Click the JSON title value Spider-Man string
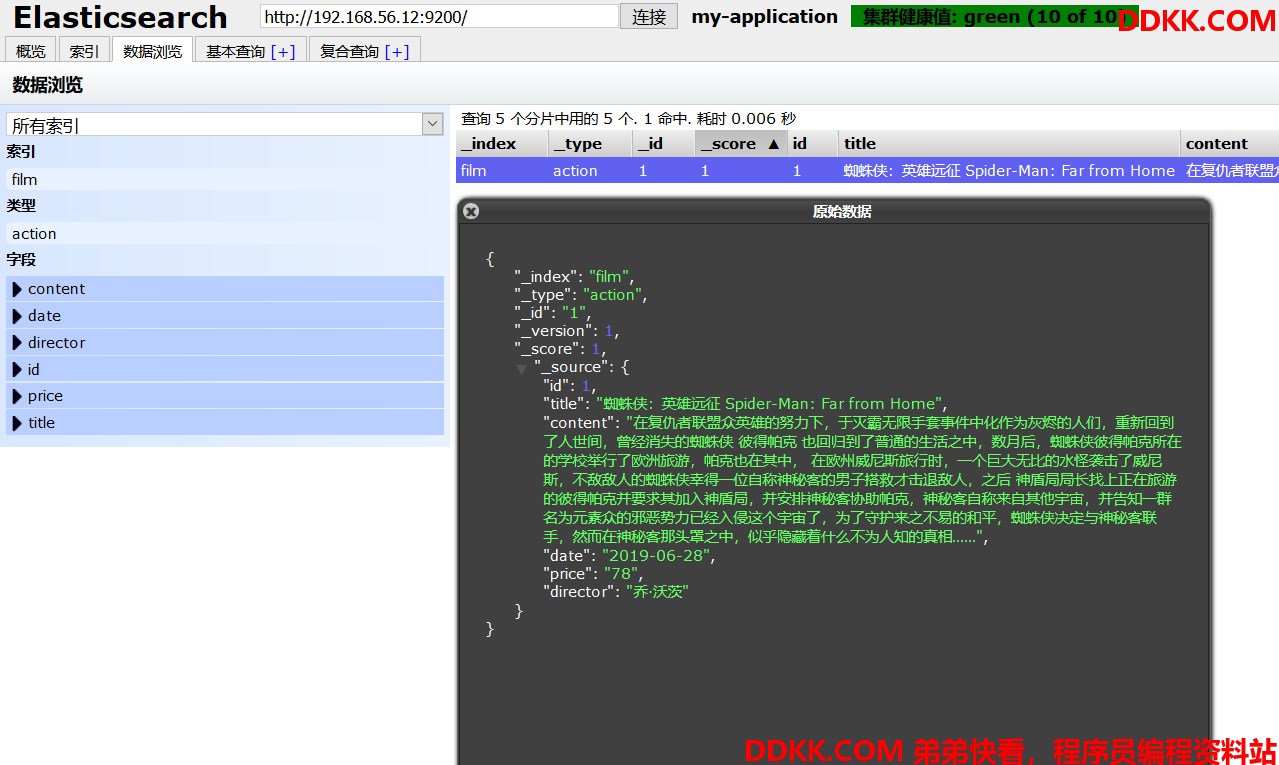Image resolution: width=1279 pixels, height=765 pixels. click(770, 404)
